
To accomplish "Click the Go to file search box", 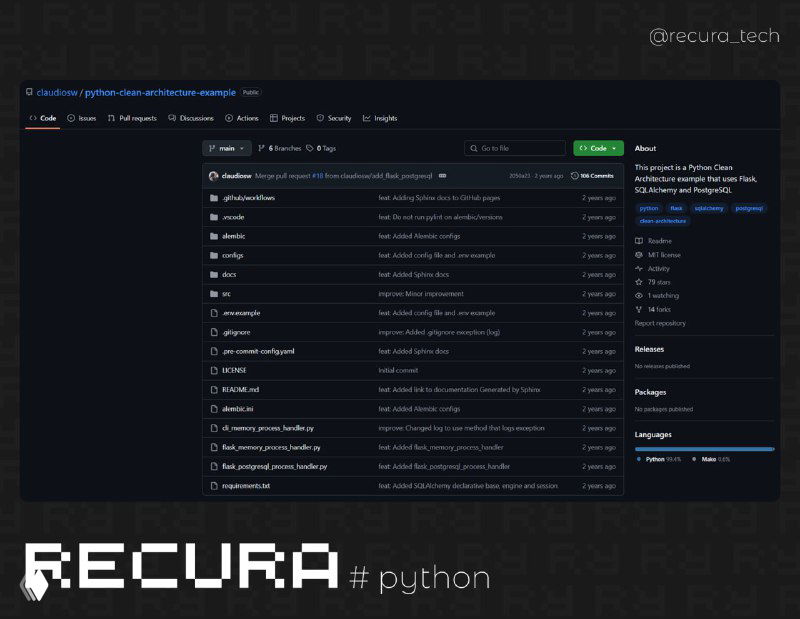I will (x=515, y=147).
